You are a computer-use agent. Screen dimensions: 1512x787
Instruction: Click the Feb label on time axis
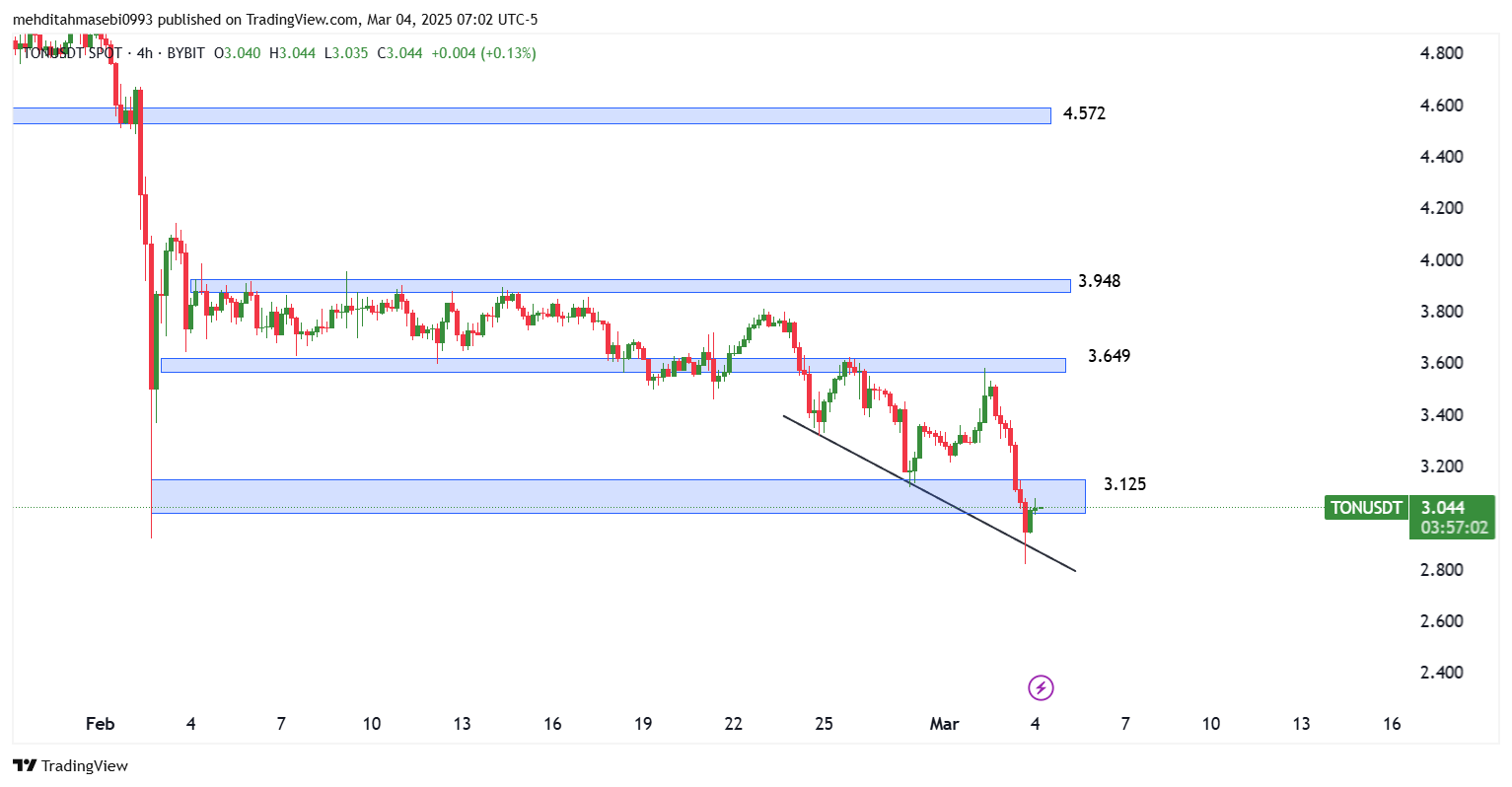click(101, 724)
